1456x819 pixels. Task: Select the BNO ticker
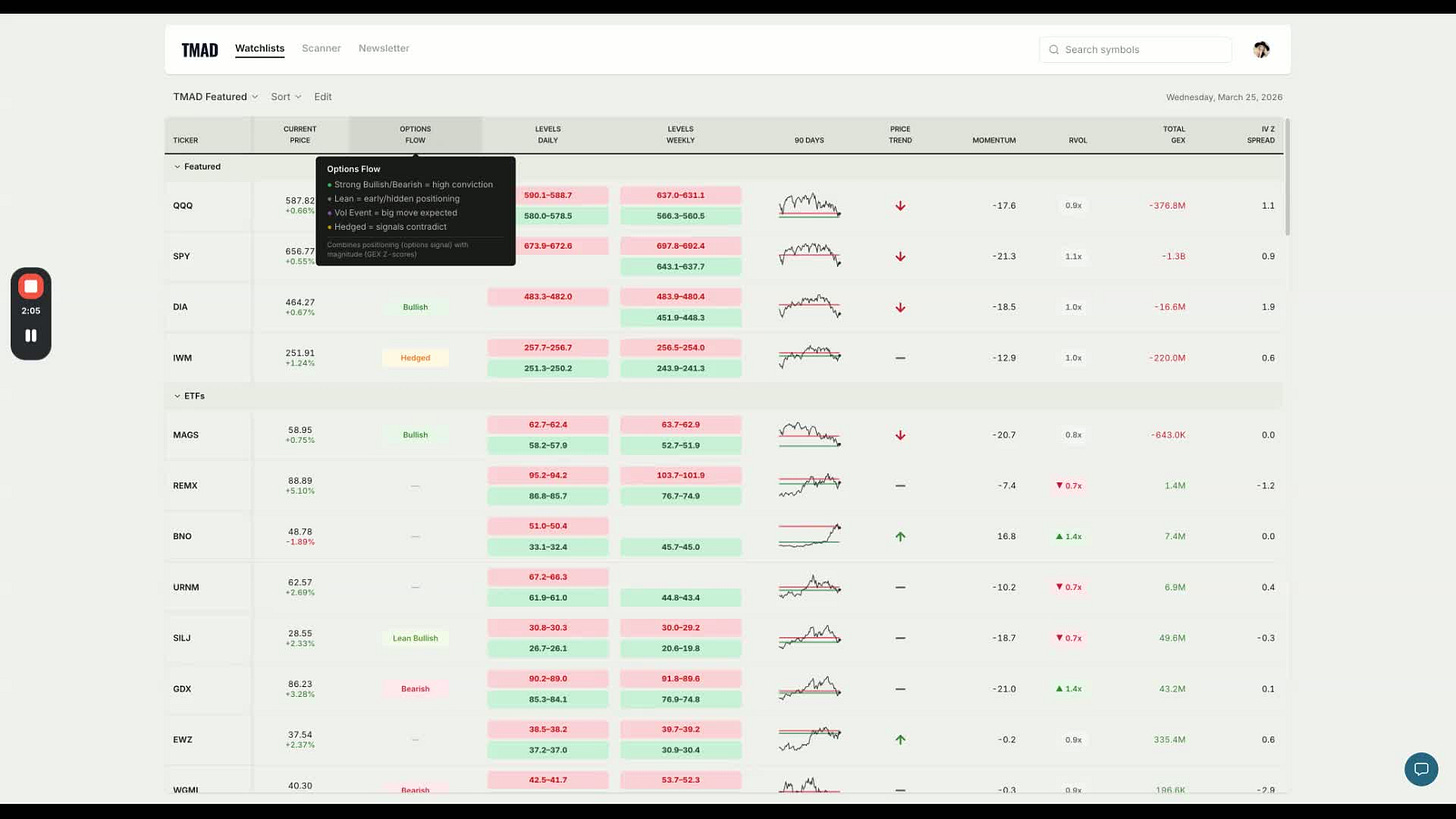[182, 537]
